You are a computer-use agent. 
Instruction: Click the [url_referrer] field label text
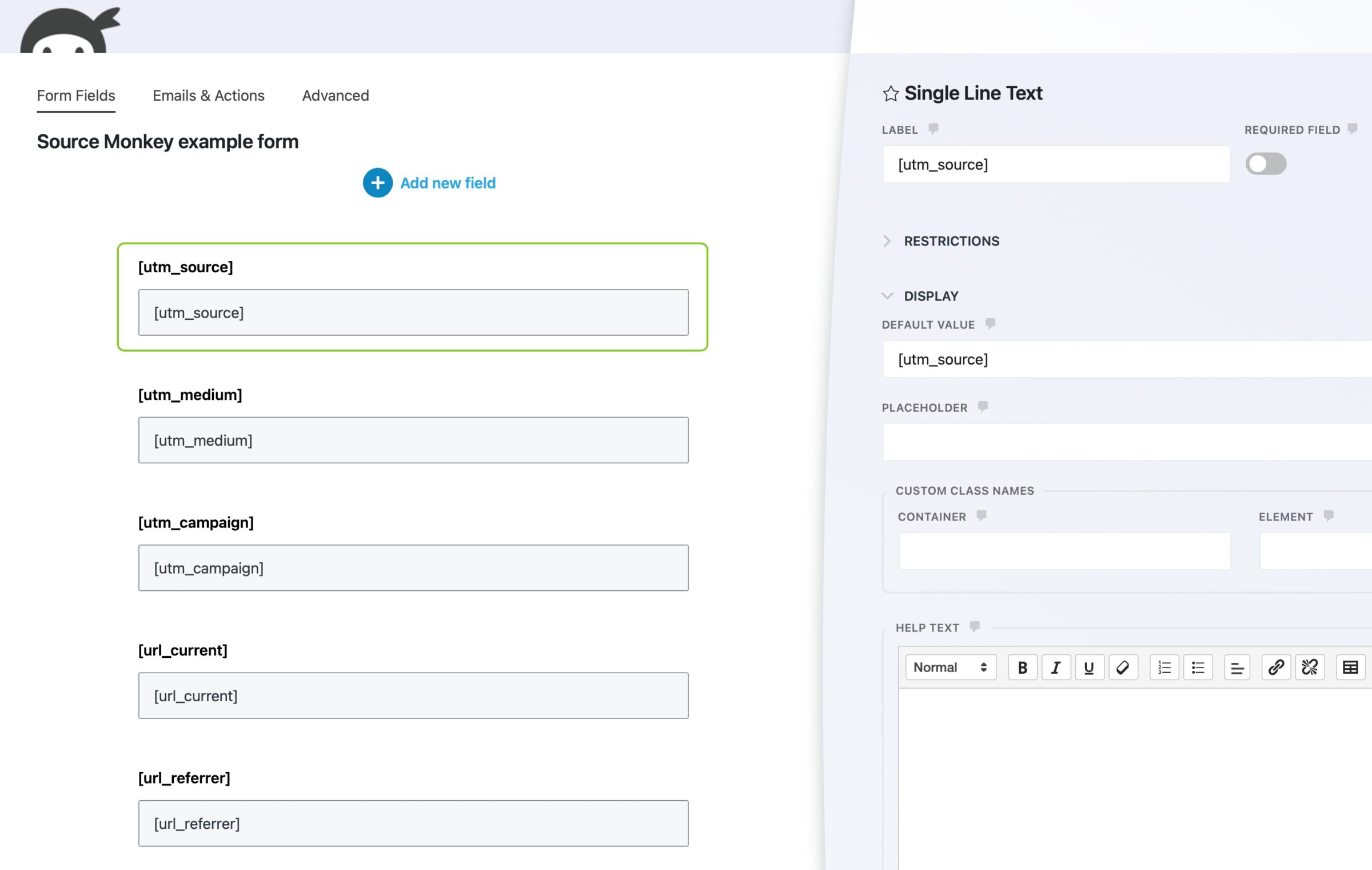184,778
